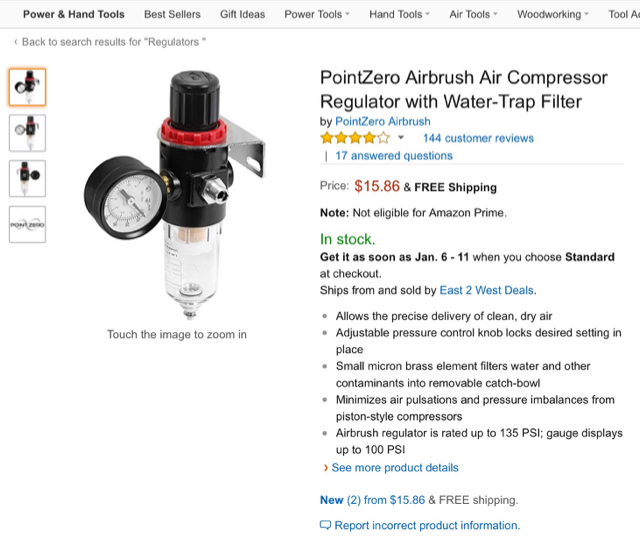
Task: Select the third product thumbnail image
Action: tap(27, 179)
